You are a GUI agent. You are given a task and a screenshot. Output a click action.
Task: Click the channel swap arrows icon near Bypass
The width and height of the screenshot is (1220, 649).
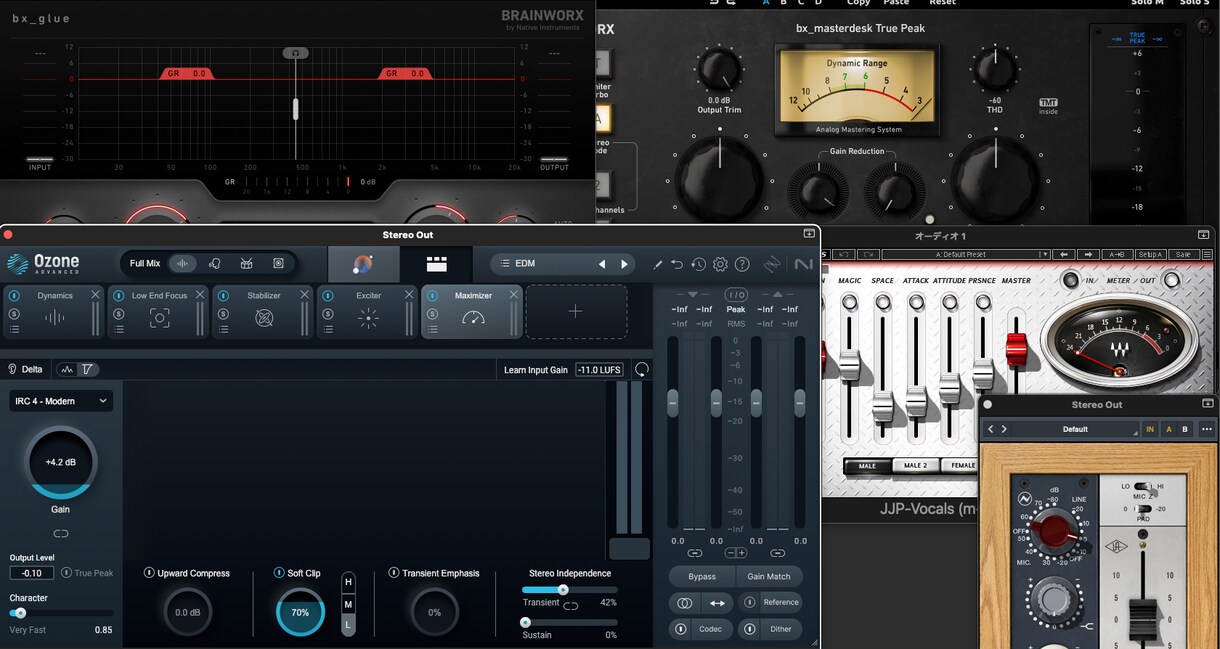717,603
